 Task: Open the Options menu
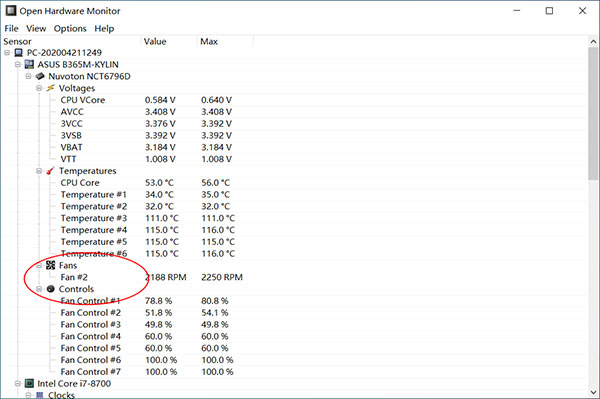[x=70, y=29]
